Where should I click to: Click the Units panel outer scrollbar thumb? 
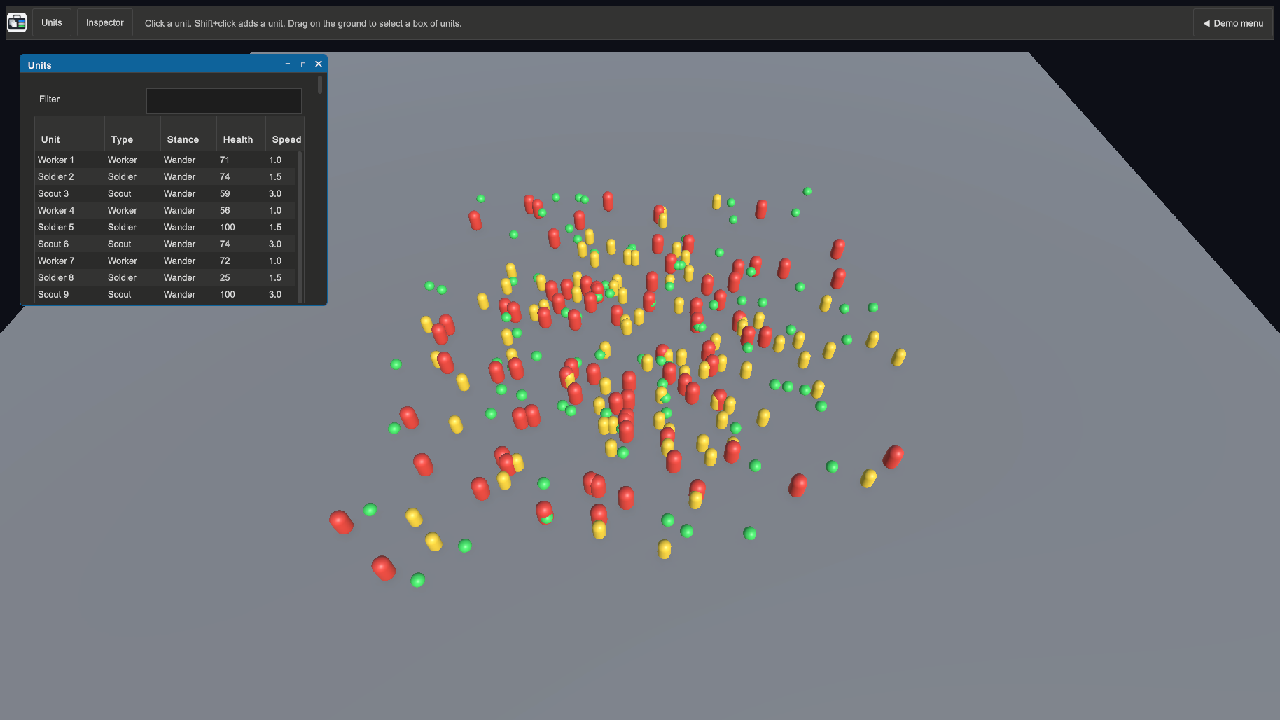[x=320, y=85]
